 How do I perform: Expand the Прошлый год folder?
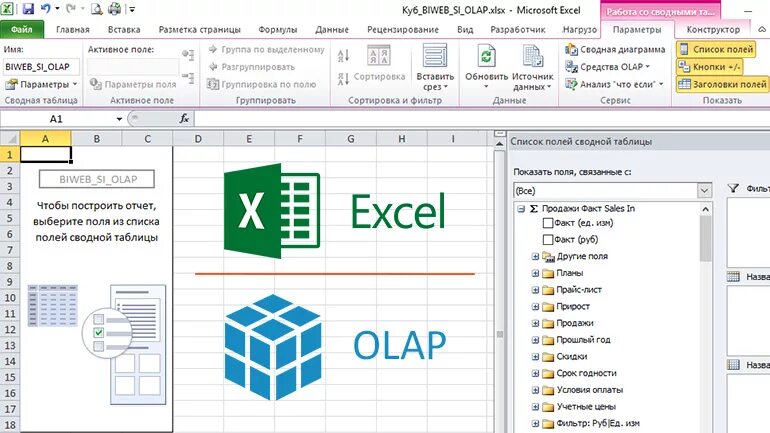[x=535, y=340]
